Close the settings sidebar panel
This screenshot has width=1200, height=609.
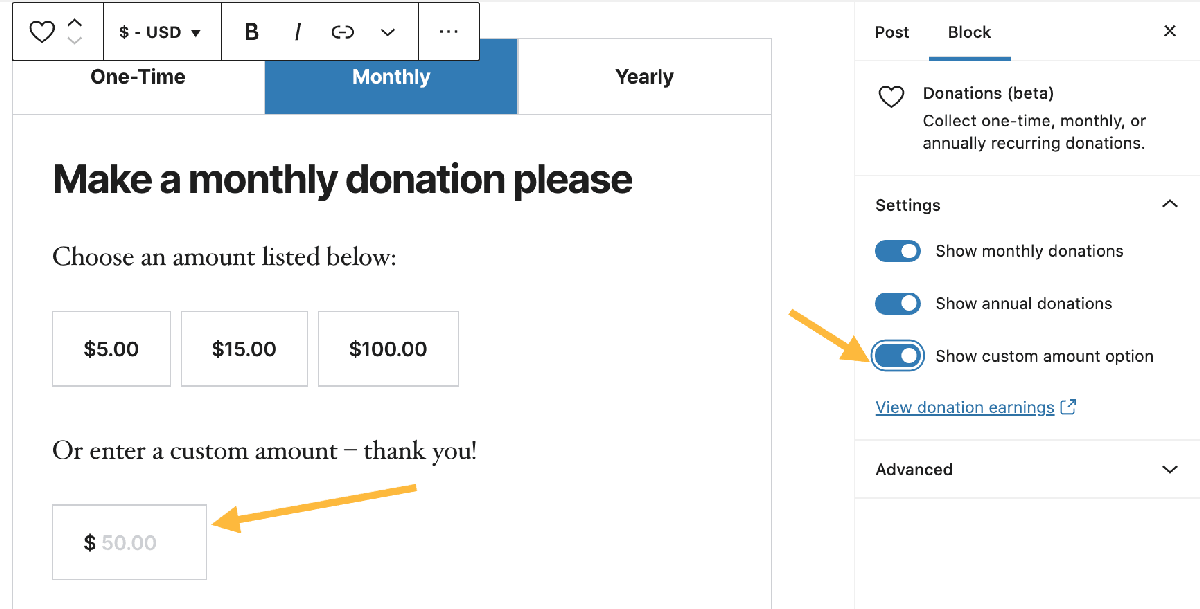(1170, 31)
